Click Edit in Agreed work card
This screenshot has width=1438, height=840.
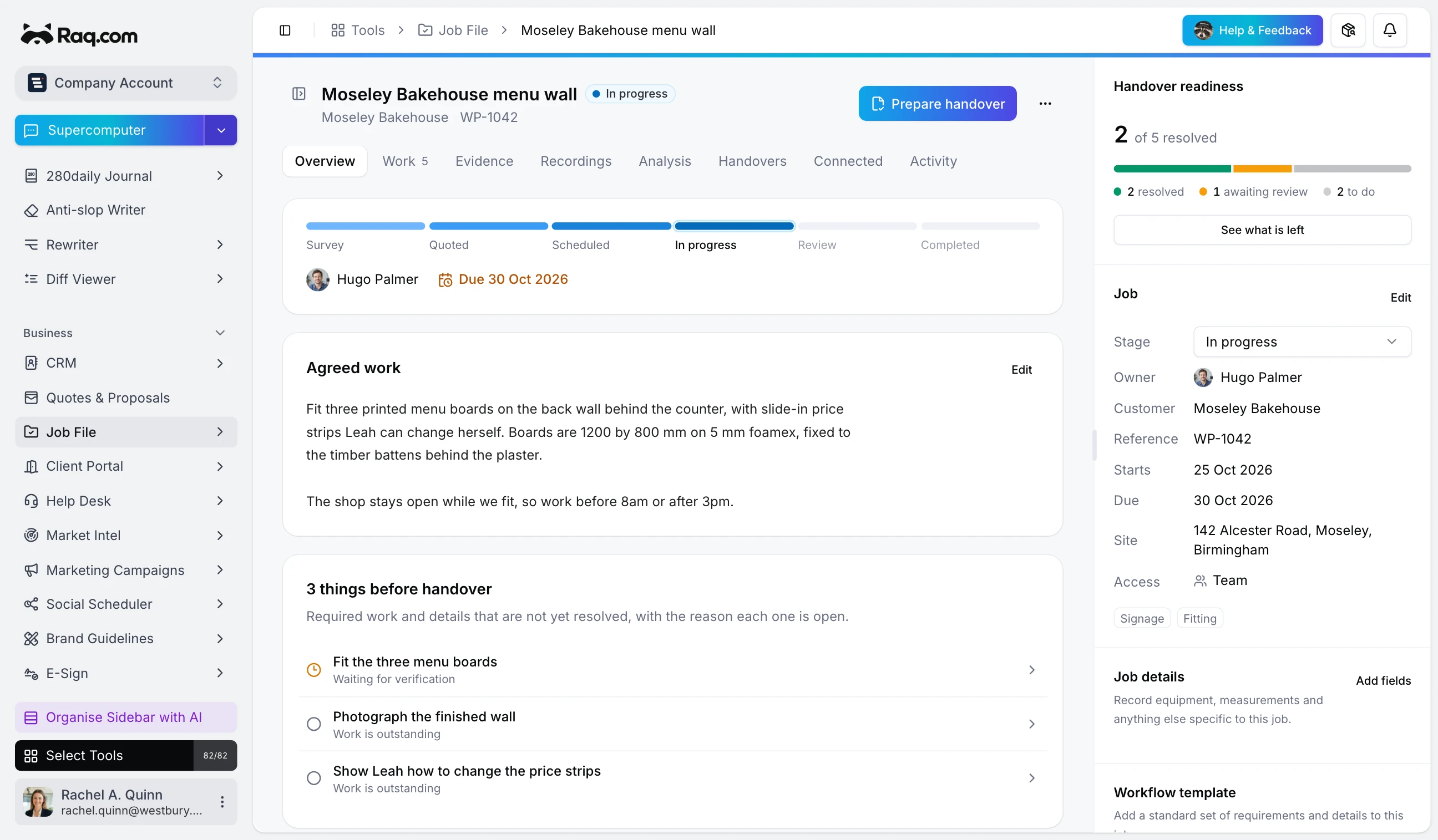point(1021,369)
